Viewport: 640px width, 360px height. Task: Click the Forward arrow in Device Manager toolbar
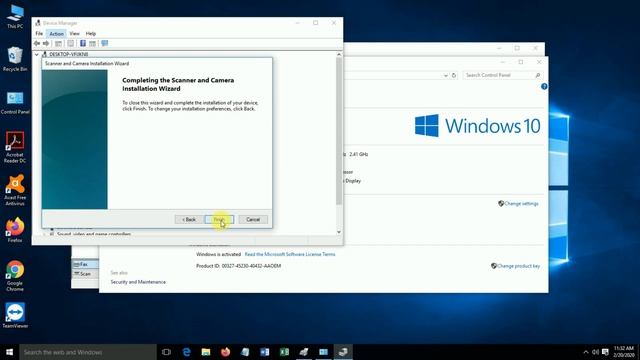click(x=46, y=43)
